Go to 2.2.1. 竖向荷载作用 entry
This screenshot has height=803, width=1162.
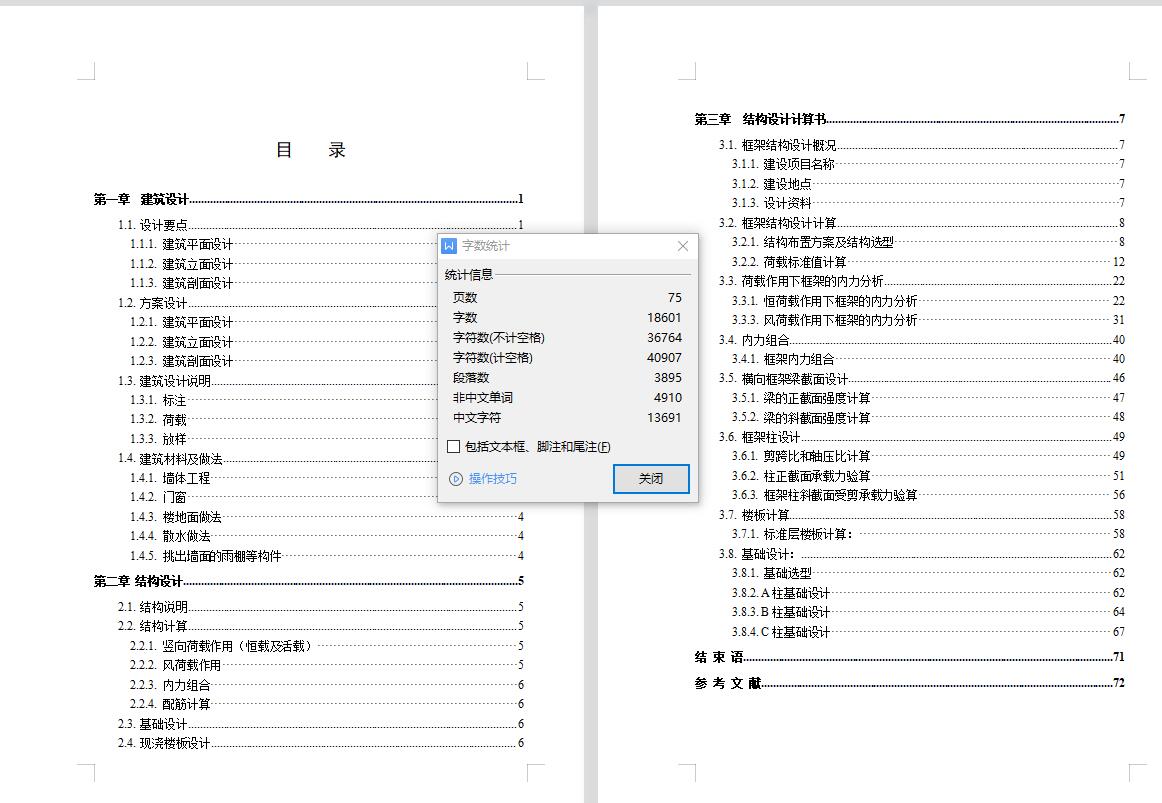(x=327, y=647)
